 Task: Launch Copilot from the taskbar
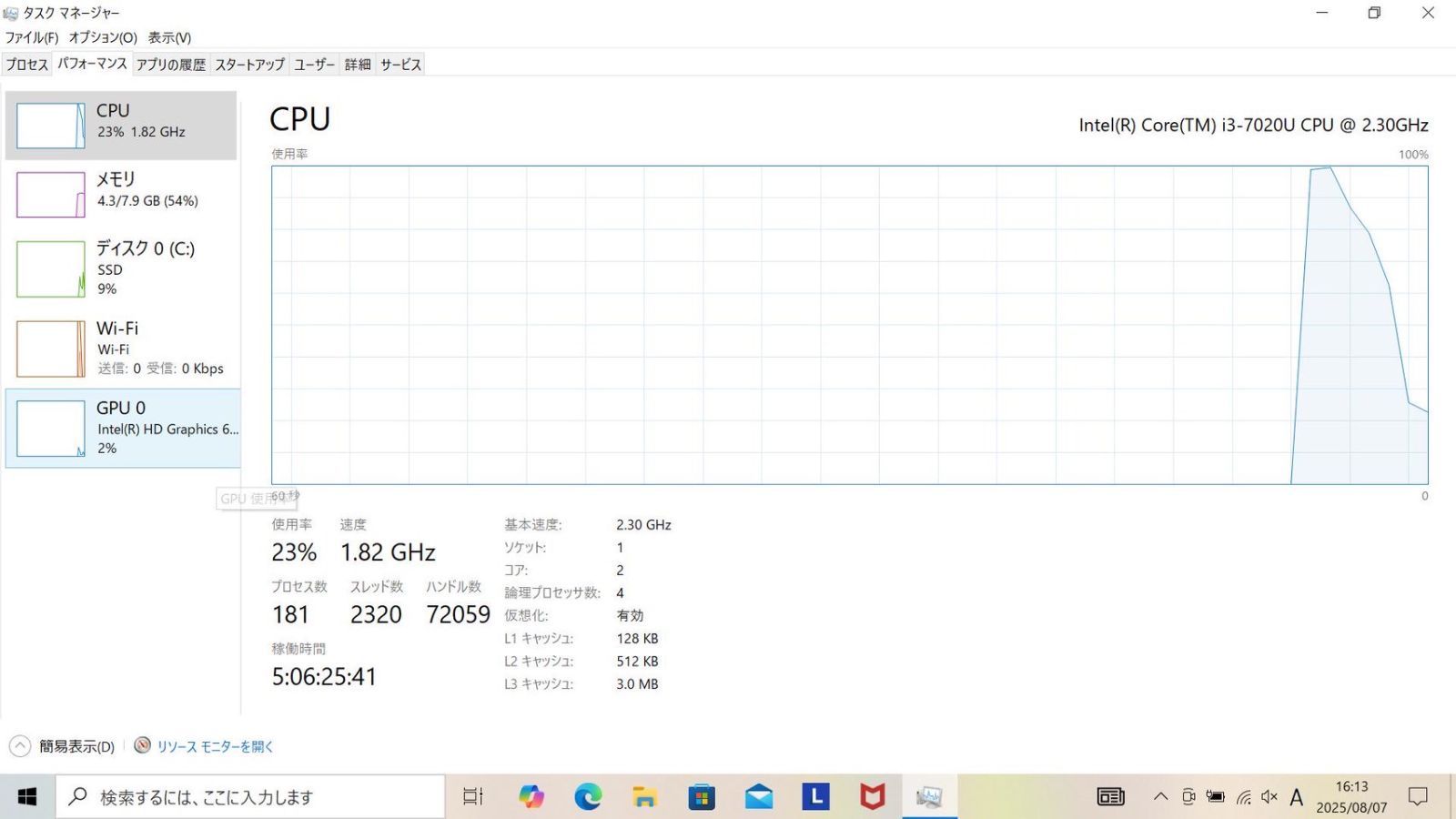pyautogui.click(x=531, y=797)
